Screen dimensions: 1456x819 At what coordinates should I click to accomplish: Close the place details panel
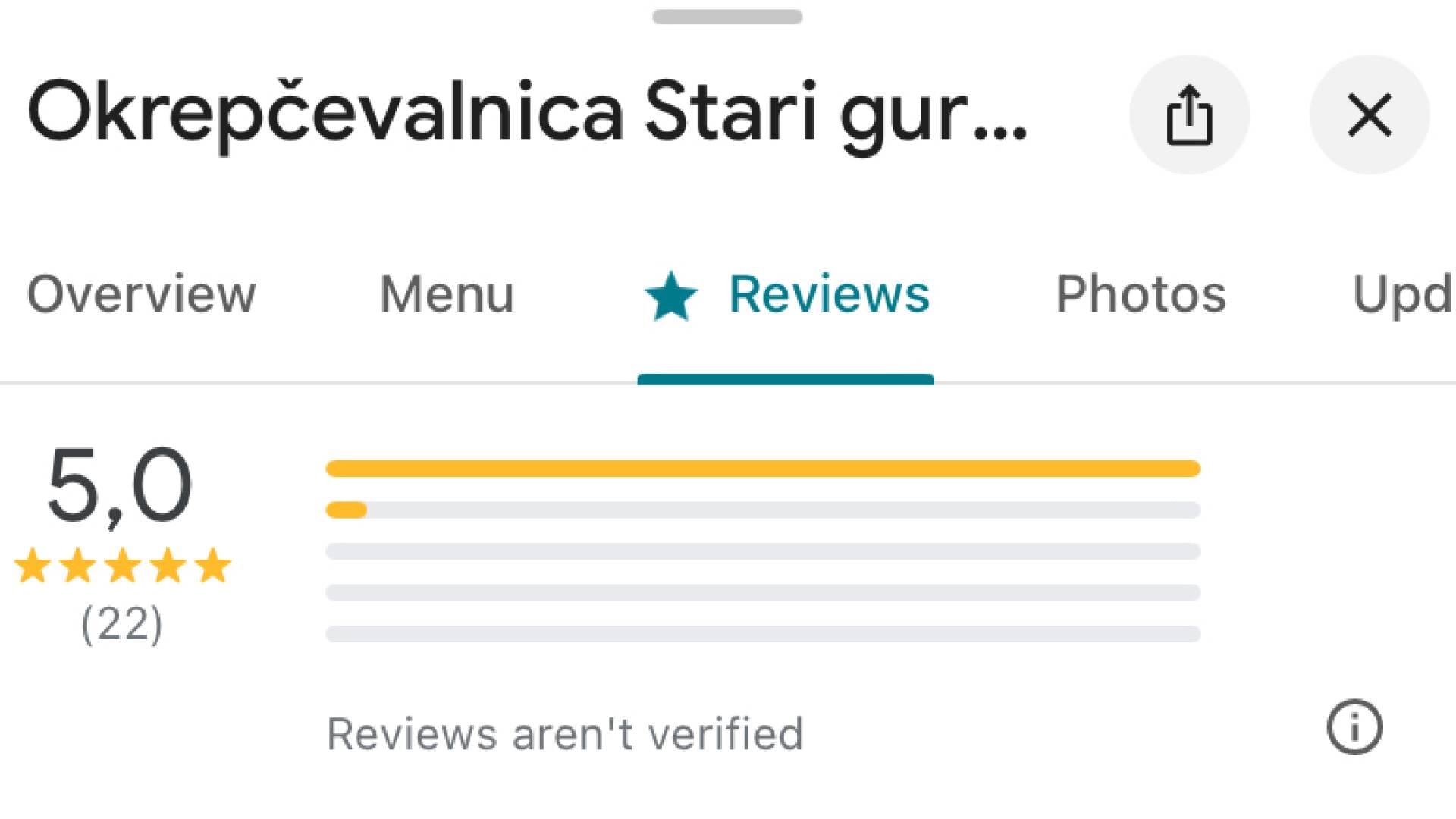(x=1370, y=115)
